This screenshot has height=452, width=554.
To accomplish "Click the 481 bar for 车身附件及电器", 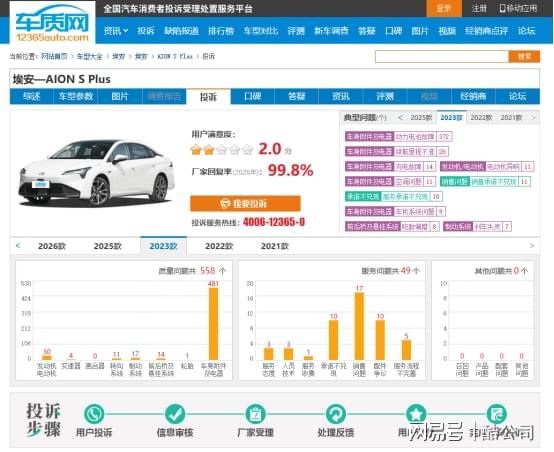I will [213, 323].
